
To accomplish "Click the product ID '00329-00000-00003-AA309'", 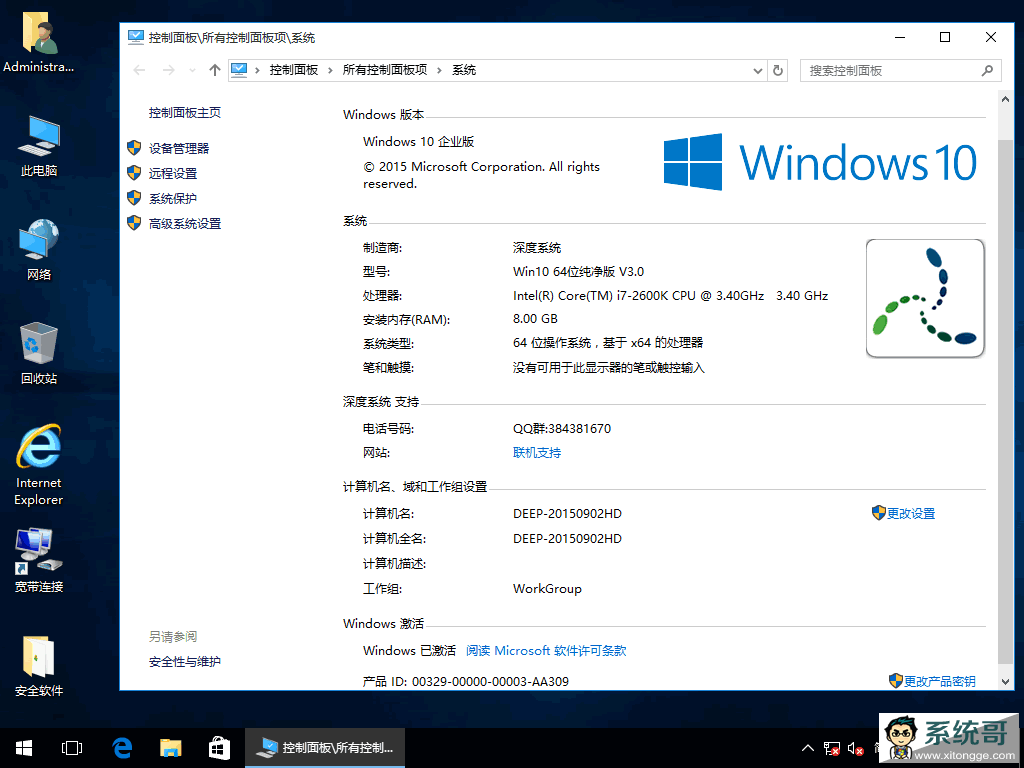I will [490, 681].
